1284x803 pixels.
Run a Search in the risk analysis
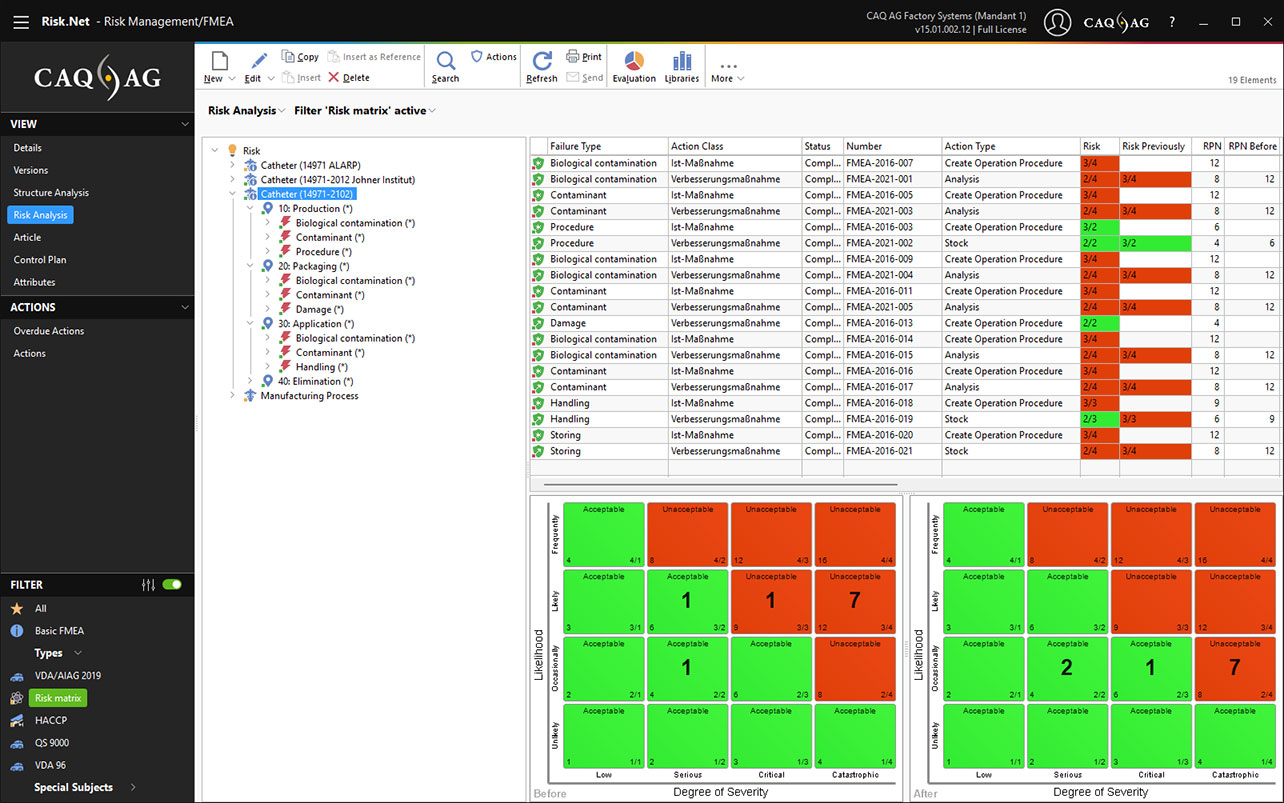(x=444, y=66)
